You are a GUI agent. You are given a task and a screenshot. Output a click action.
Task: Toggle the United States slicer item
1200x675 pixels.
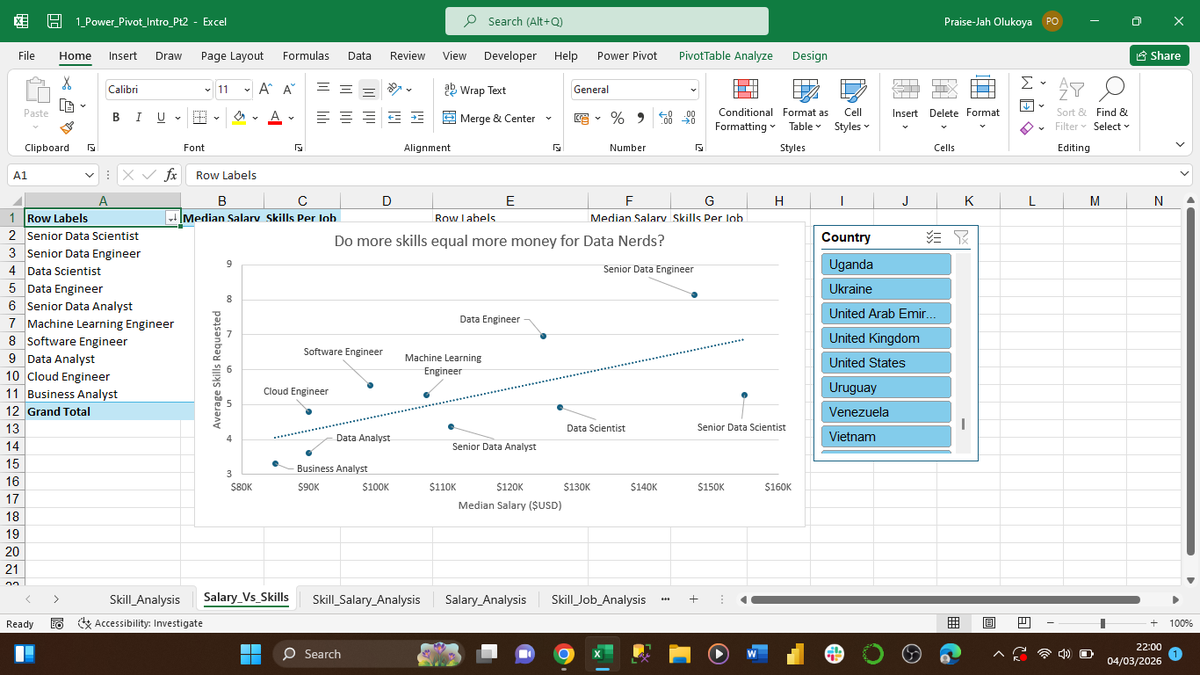(x=886, y=363)
